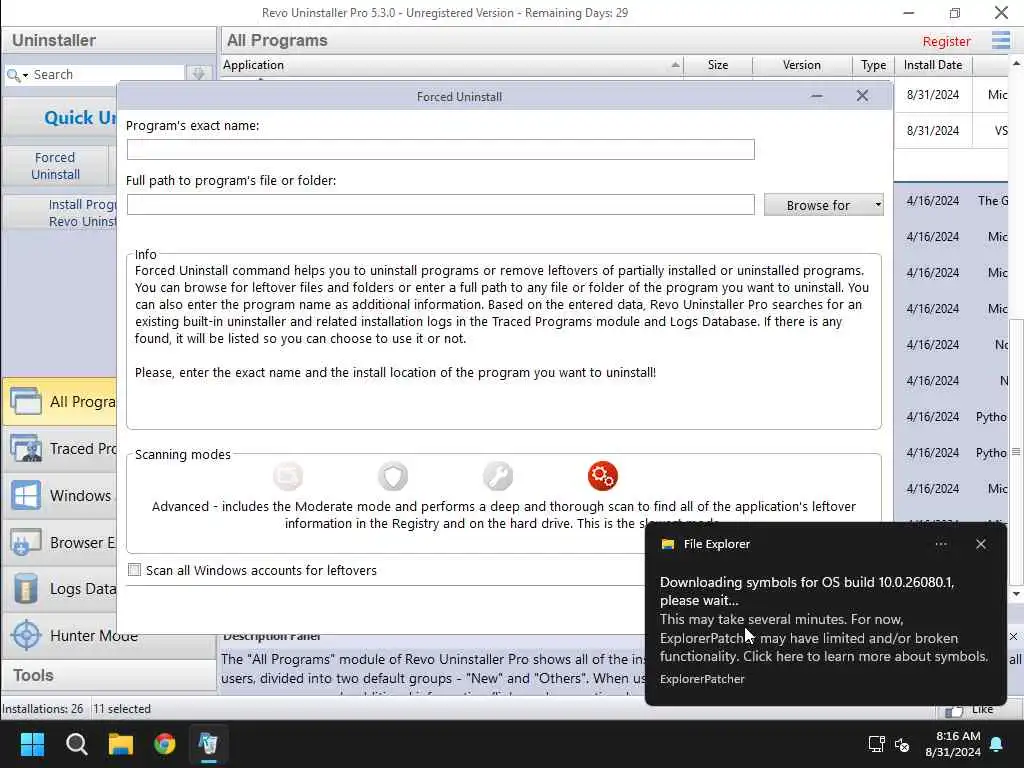Choose the wrench scanning mode icon

[498, 475]
